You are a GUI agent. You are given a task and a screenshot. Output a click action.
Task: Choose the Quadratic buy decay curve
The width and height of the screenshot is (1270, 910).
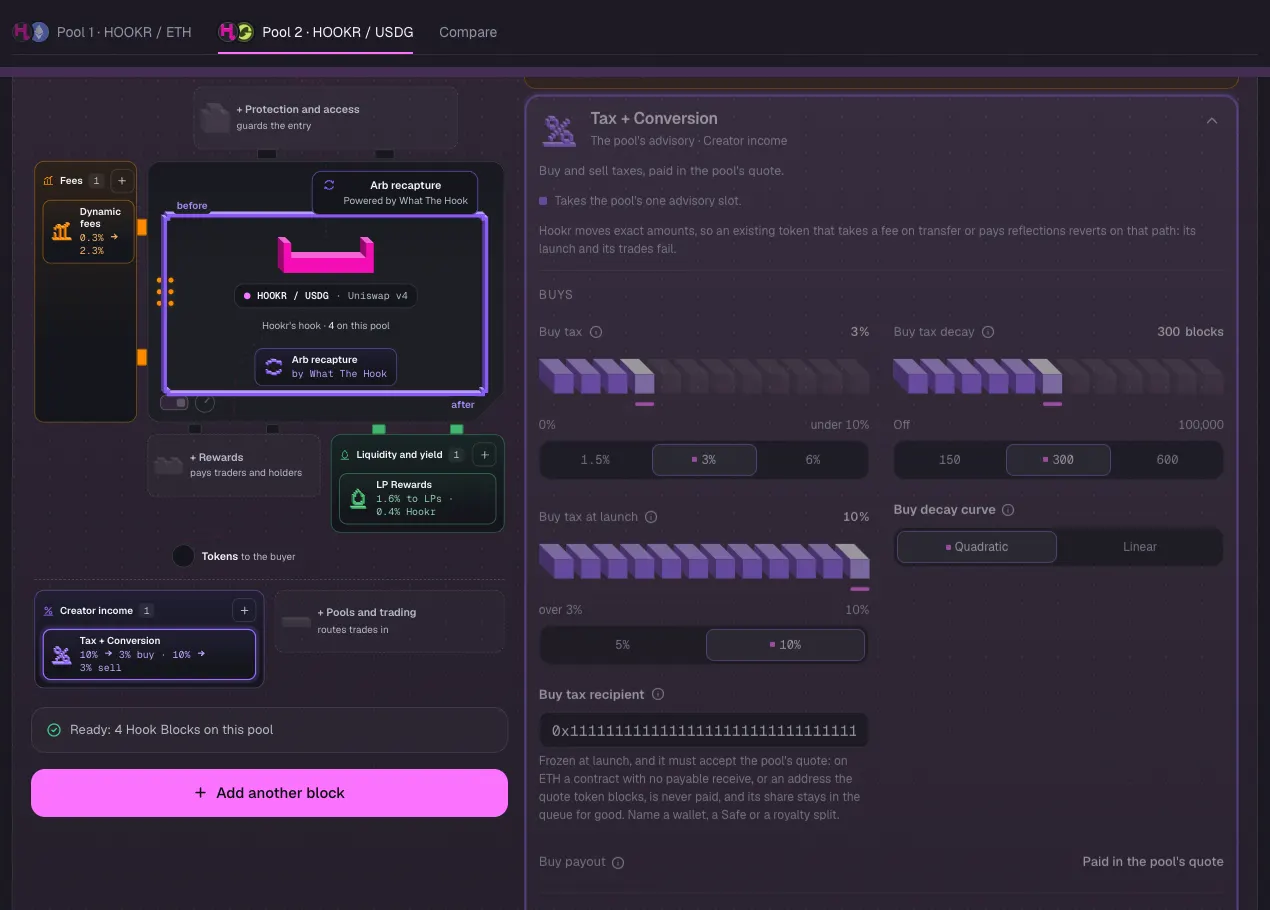977,547
